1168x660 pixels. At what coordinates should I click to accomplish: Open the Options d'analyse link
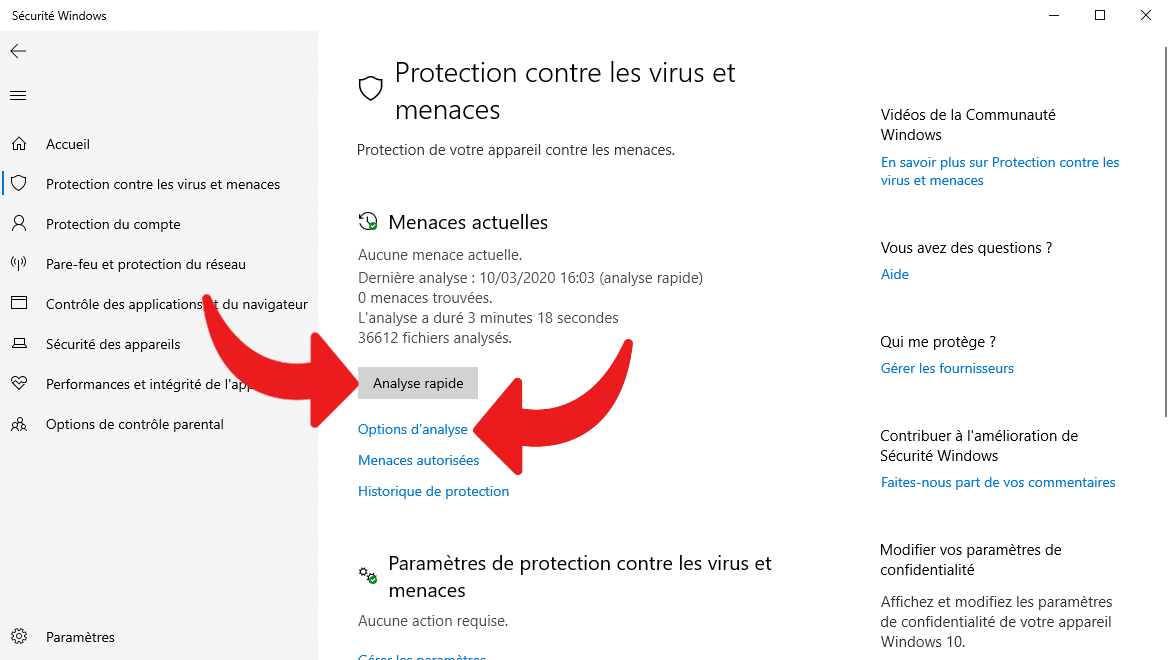click(413, 429)
